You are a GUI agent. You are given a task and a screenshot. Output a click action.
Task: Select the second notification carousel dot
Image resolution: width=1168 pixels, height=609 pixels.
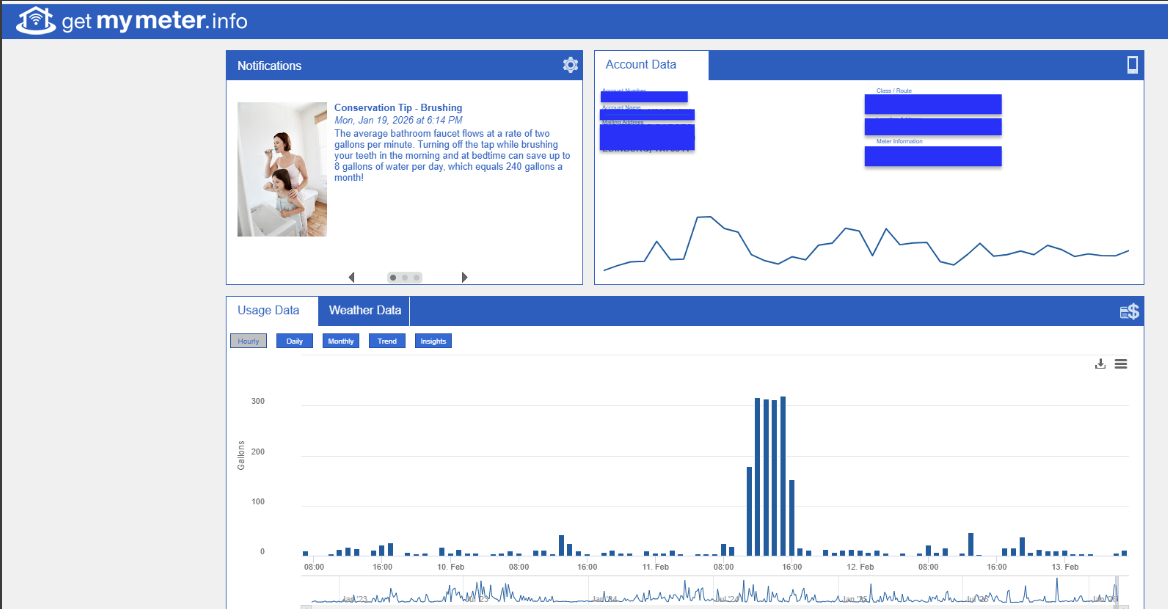tap(405, 277)
